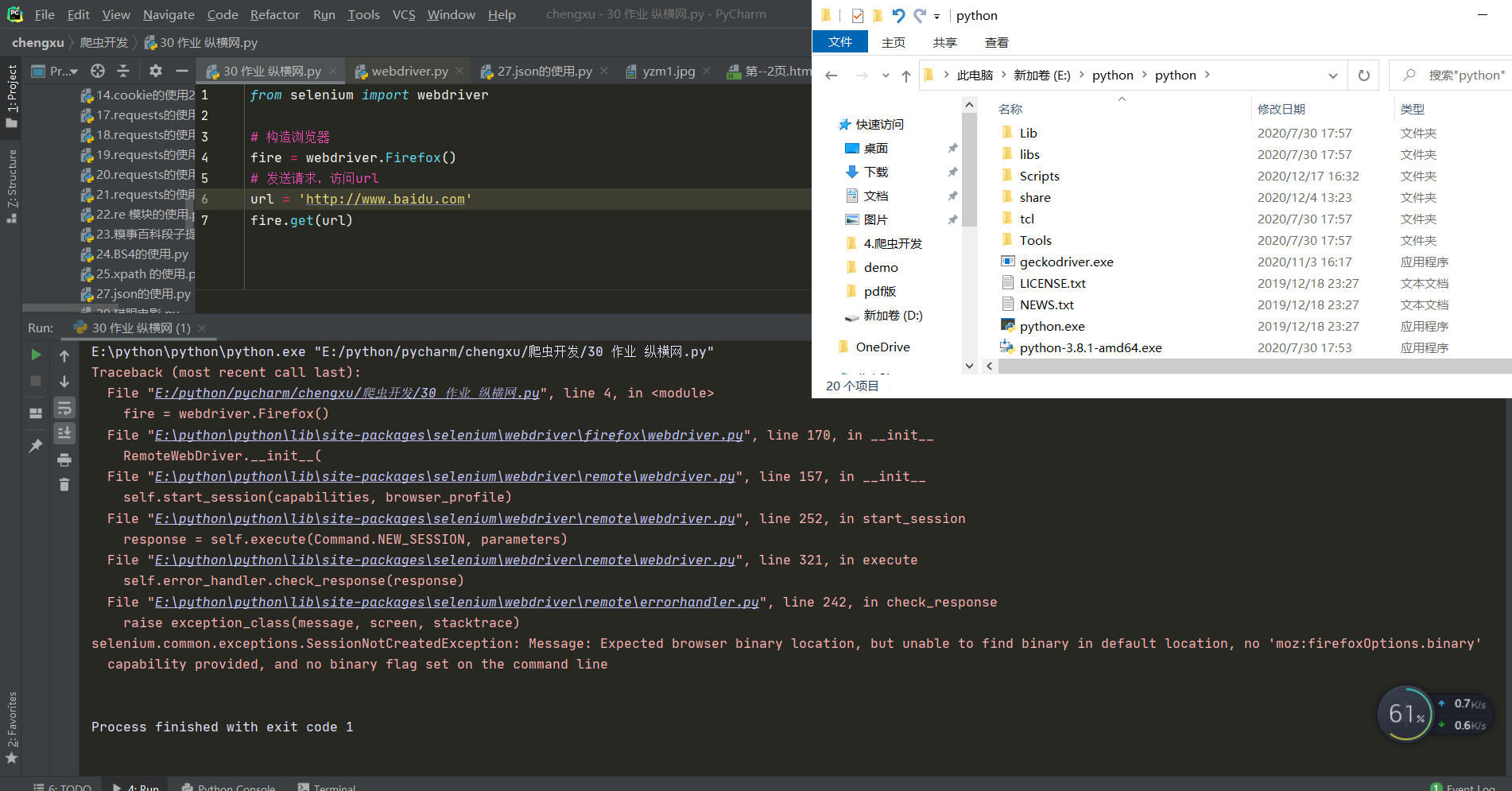The height and width of the screenshot is (791, 1512).
Task: Open the Terminal tool window tab
Action: (x=327, y=786)
